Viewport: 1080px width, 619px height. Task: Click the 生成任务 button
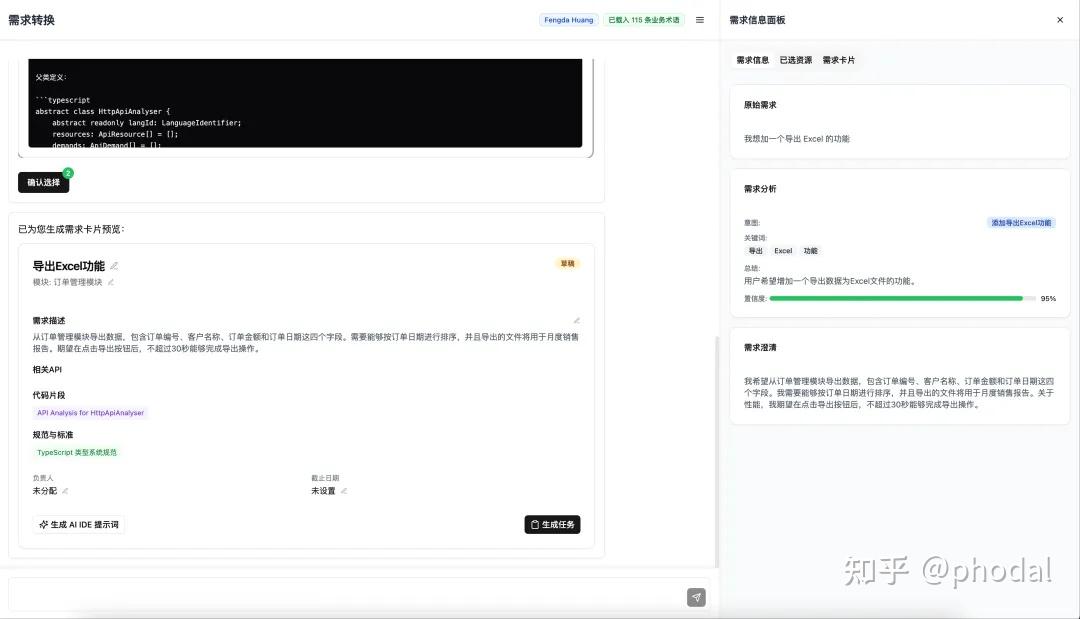(x=552, y=523)
